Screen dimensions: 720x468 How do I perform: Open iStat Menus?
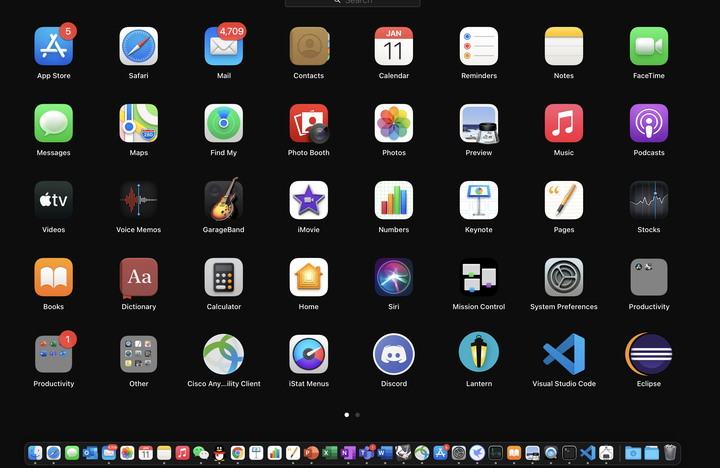(309, 354)
